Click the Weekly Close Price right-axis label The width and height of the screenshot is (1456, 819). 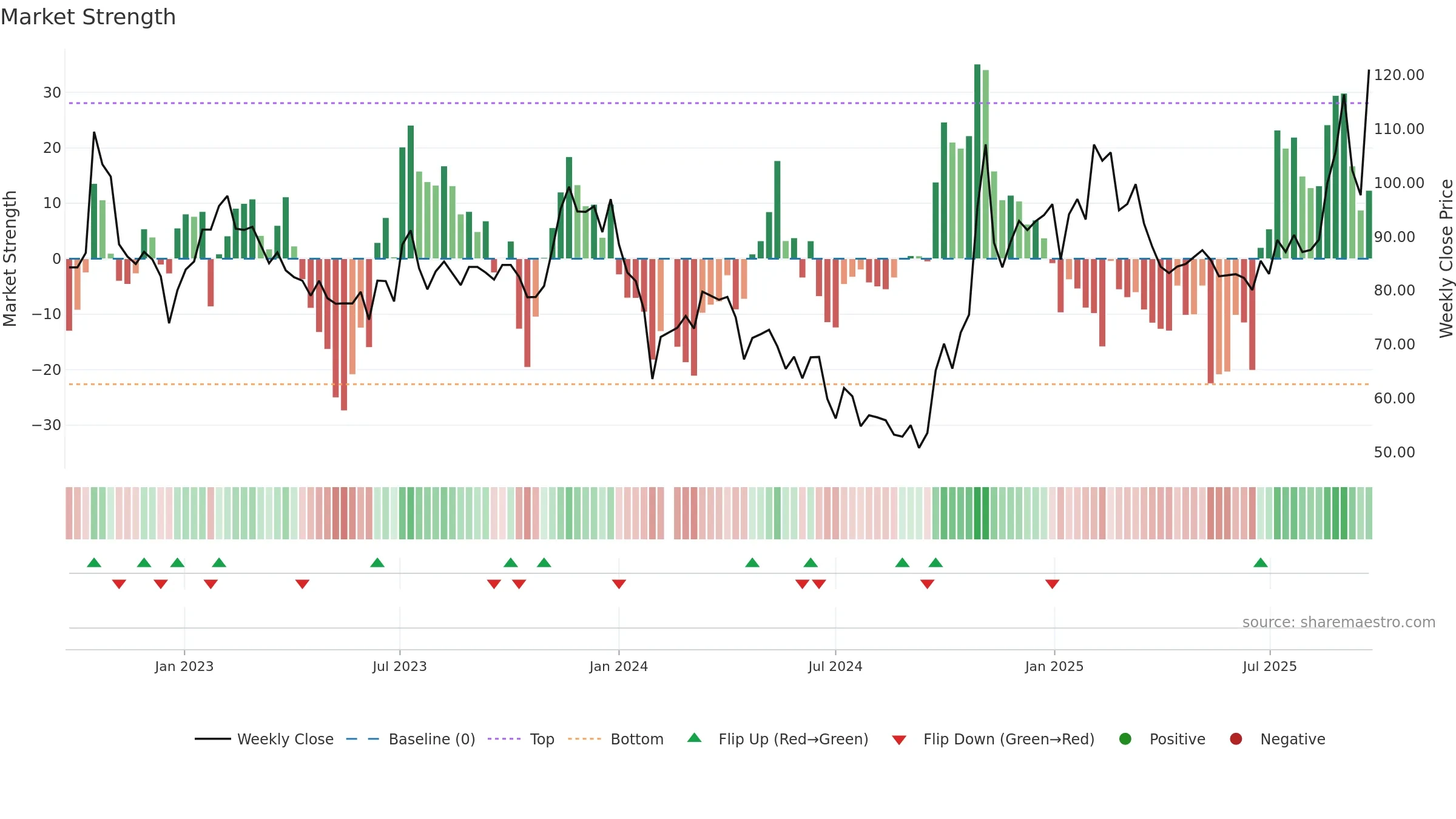[x=1447, y=258]
